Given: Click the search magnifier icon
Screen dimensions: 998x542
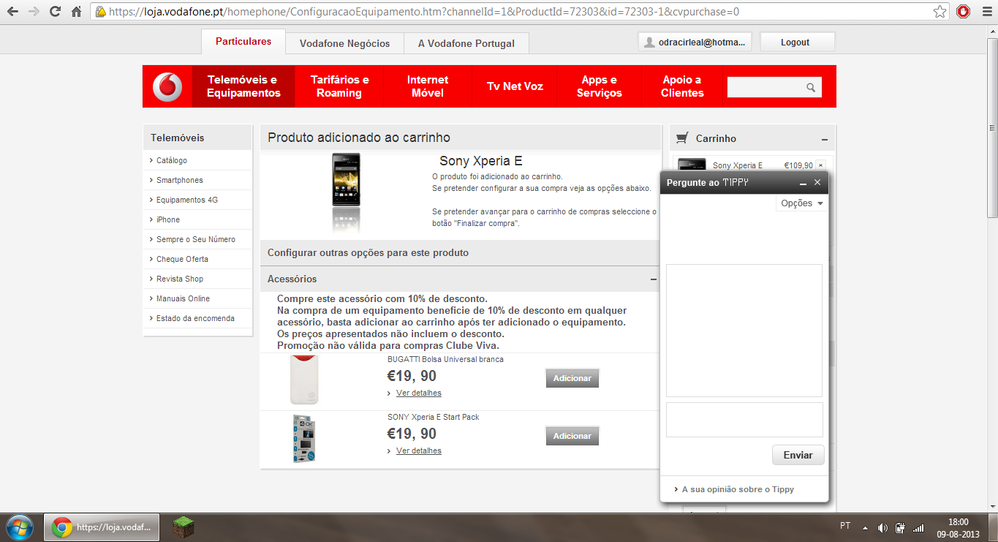Looking at the screenshot, I should [811, 88].
